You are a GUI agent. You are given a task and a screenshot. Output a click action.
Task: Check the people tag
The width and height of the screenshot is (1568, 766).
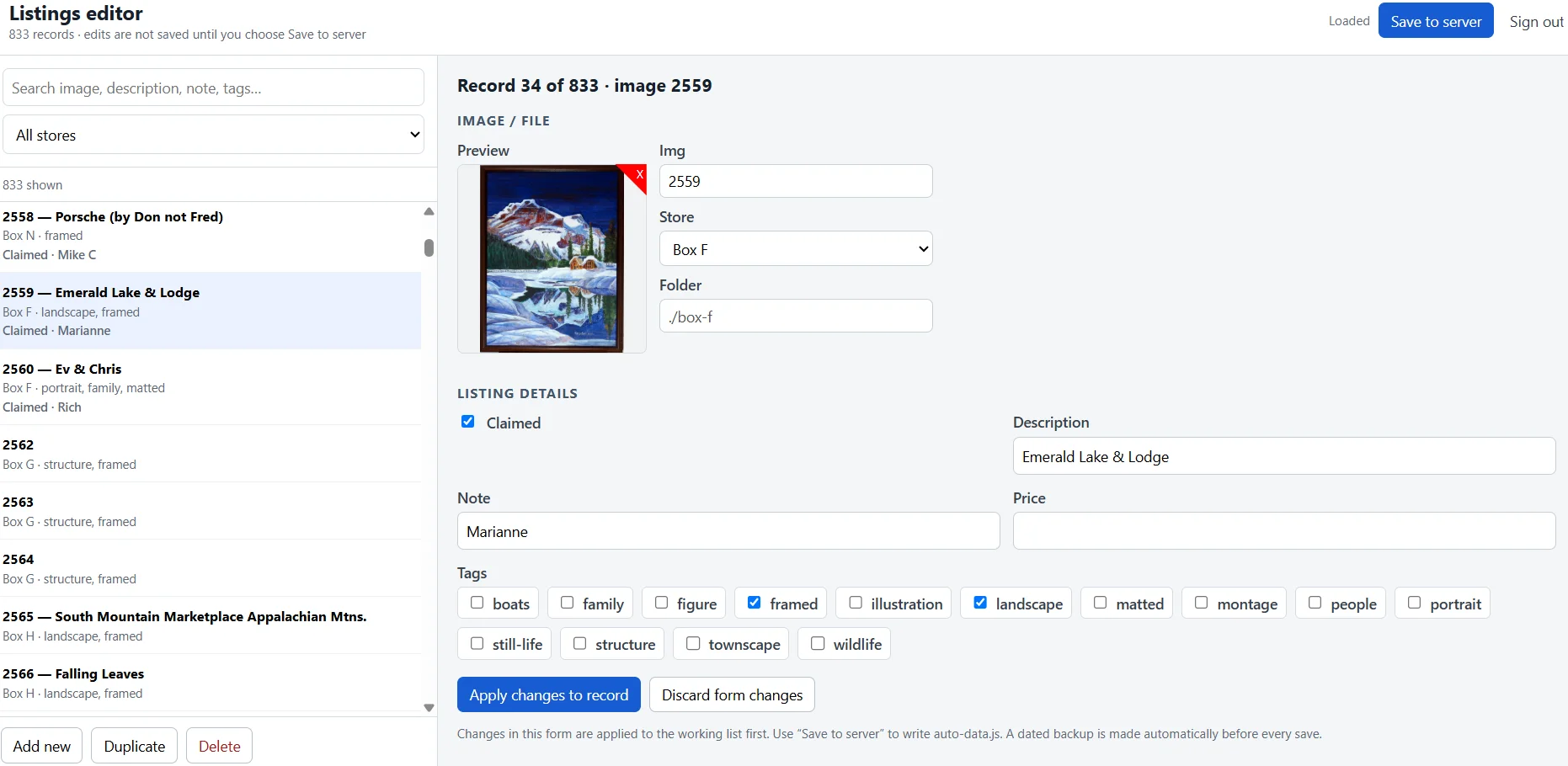1315,603
